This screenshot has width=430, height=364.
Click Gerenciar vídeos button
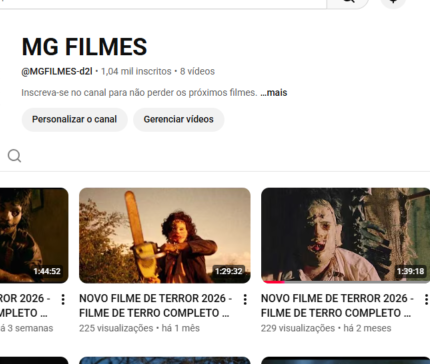click(x=178, y=119)
